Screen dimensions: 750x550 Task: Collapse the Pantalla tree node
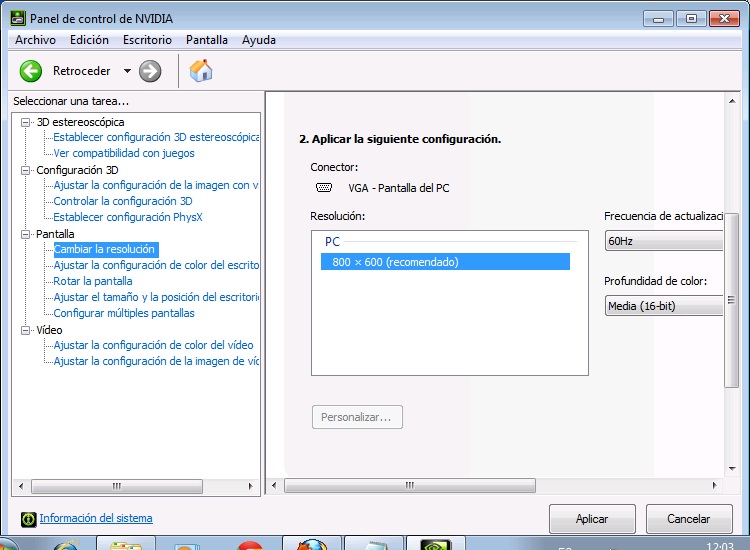[x=26, y=234]
